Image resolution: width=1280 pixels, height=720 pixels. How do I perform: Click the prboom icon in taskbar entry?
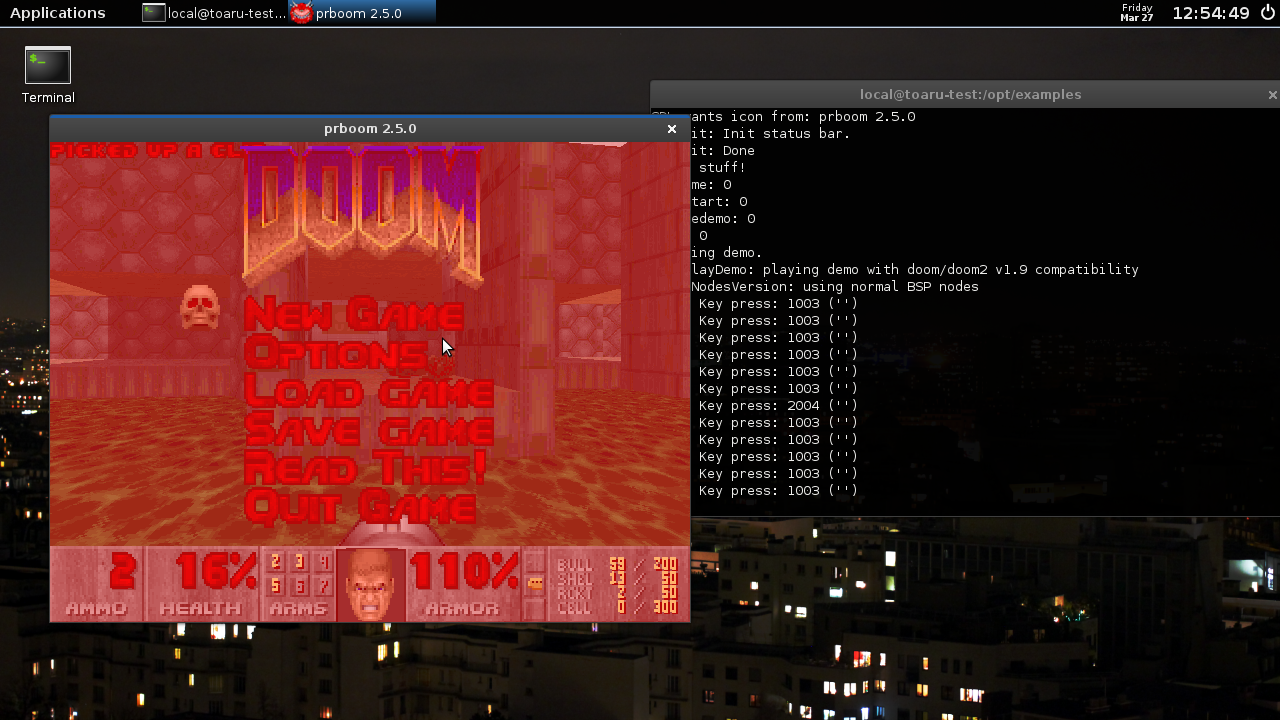301,13
